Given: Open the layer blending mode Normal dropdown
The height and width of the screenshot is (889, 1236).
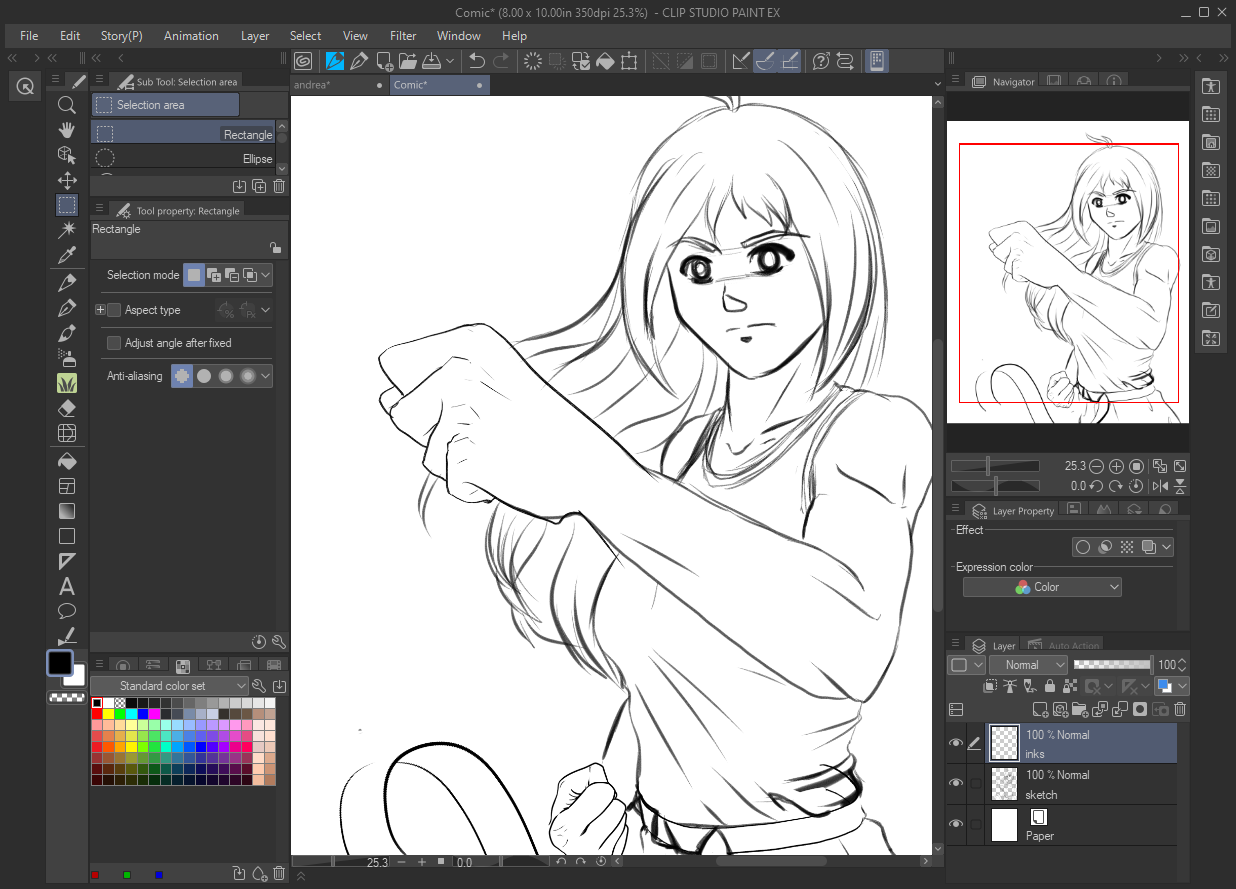Looking at the screenshot, I should click(1028, 665).
